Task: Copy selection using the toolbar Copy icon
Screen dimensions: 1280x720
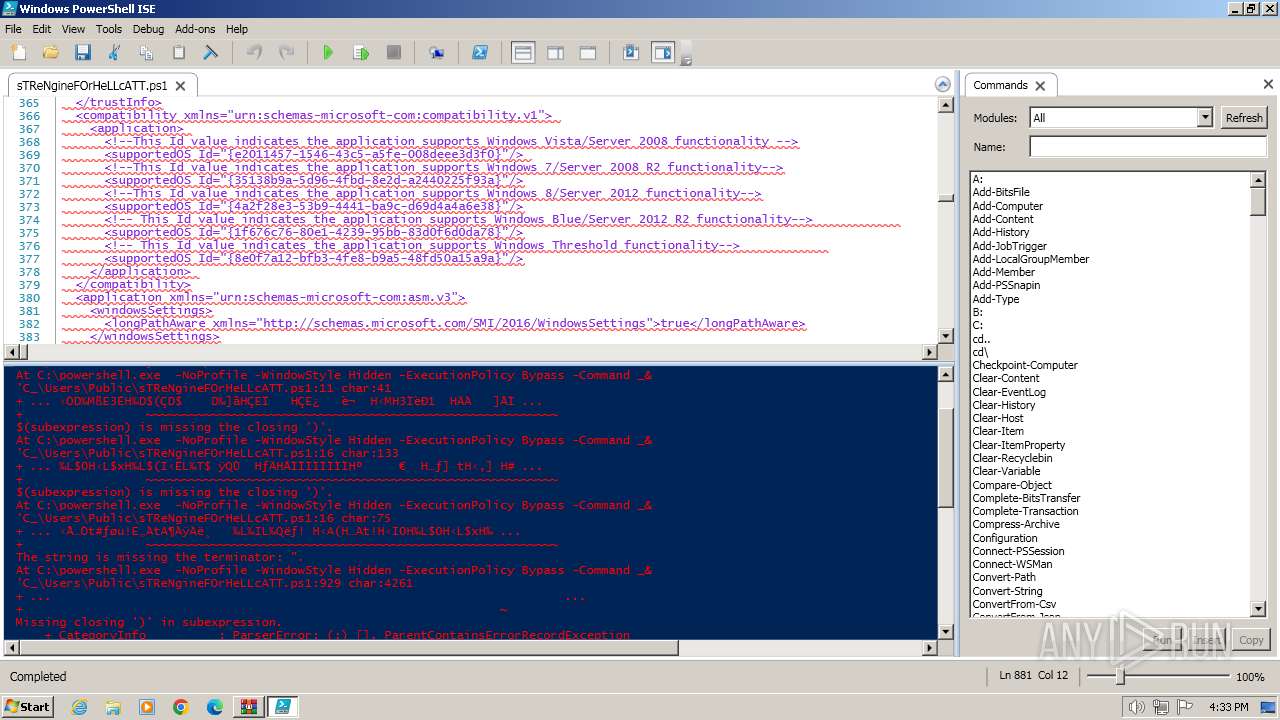Action: click(x=146, y=52)
